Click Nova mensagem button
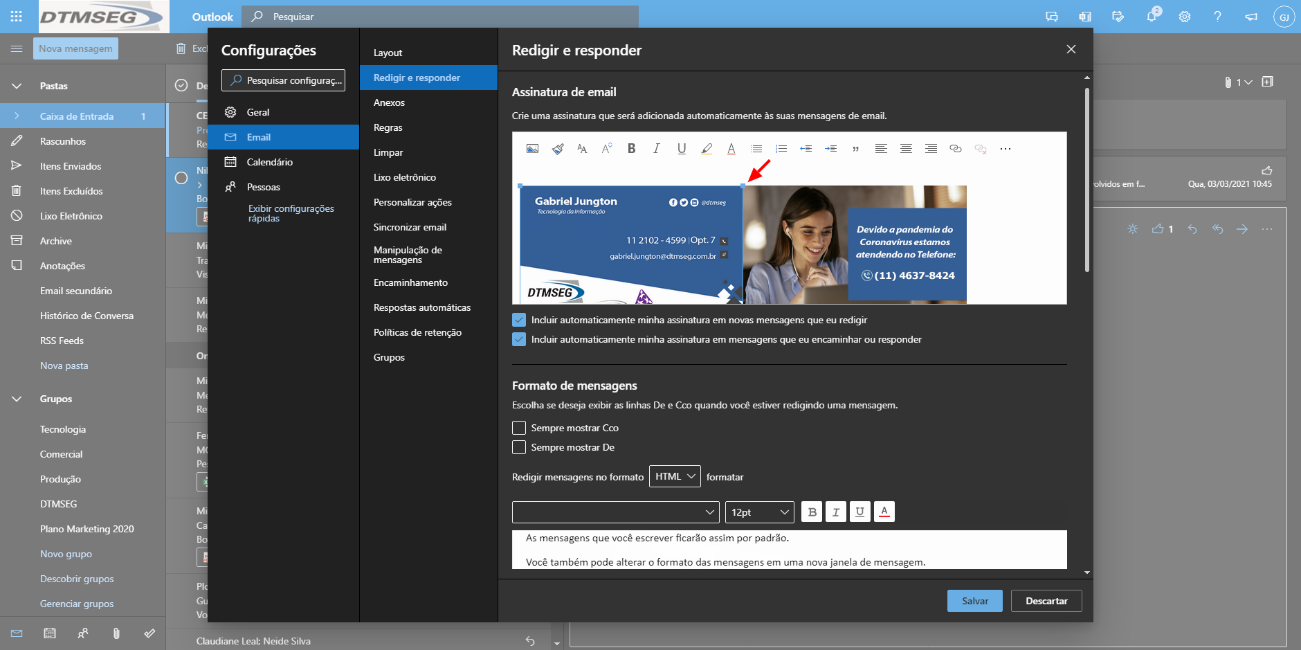The image size is (1301, 650). (x=76, y=48)
